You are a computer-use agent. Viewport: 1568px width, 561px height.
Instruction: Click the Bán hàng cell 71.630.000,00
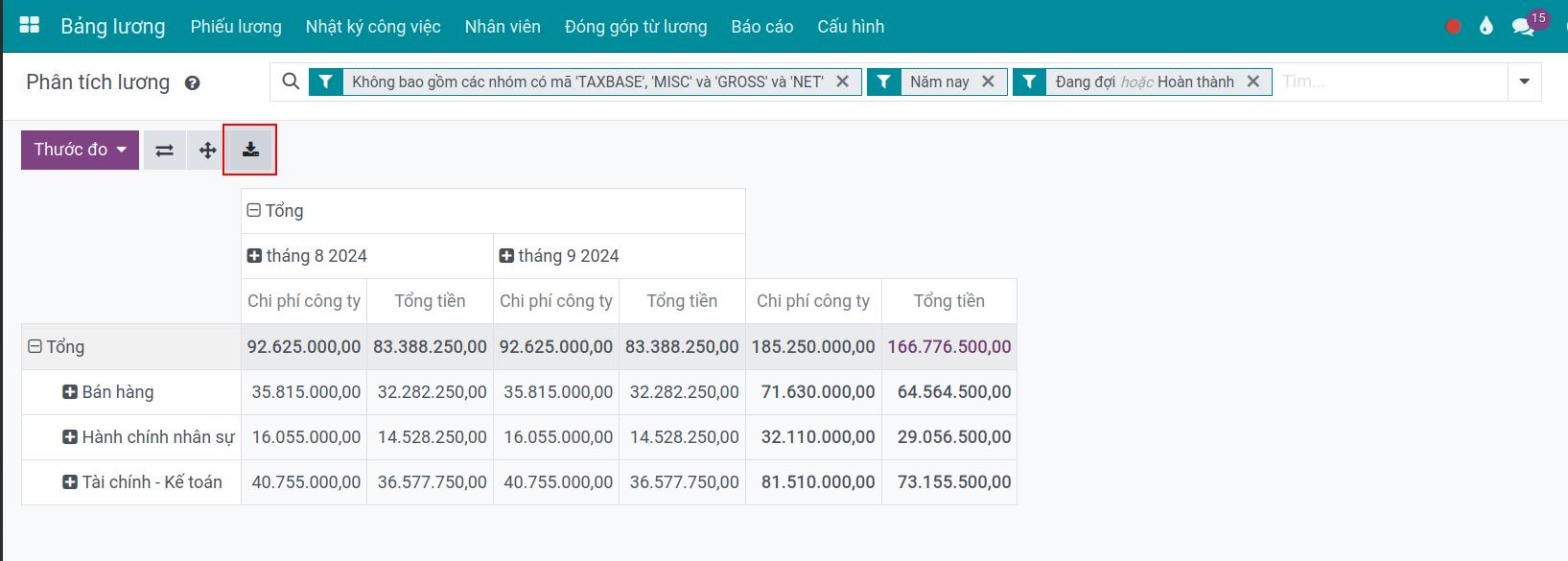[x=813, y=392]
